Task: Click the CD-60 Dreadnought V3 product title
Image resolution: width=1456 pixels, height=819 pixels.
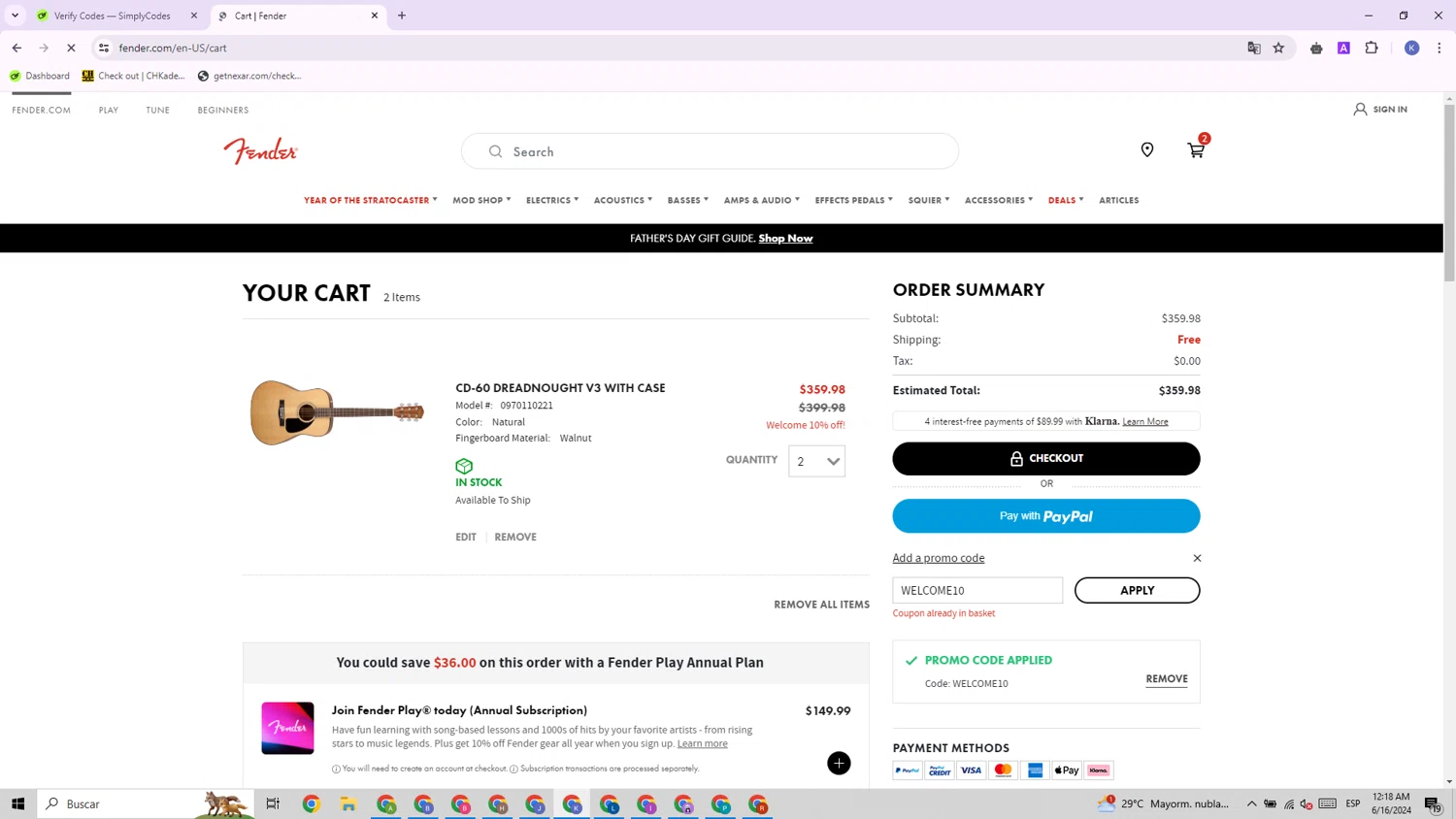Action: pos(560,388)
